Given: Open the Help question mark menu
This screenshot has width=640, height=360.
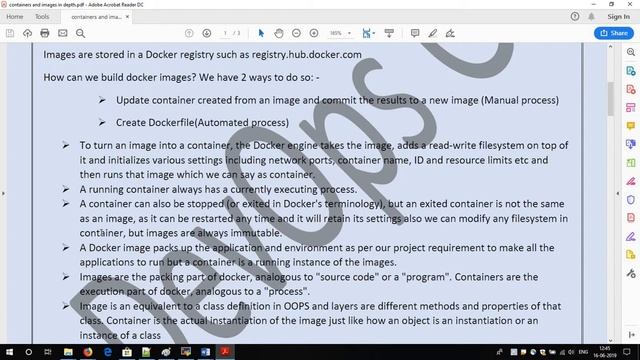Looking at the screenshot, I should pyautogui.click(x=575, y=17).
